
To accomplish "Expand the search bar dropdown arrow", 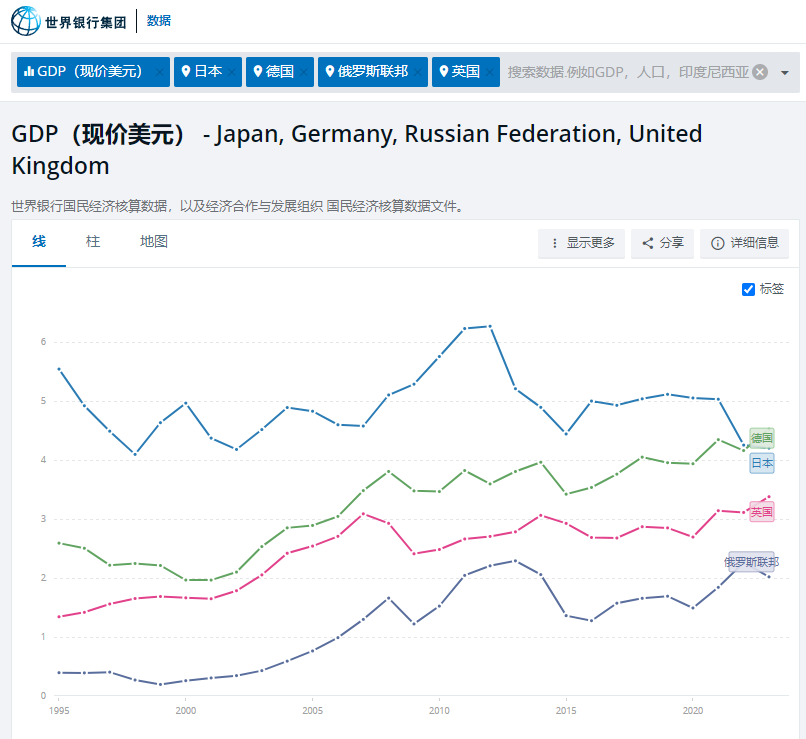I will click(x=784, y=72).
